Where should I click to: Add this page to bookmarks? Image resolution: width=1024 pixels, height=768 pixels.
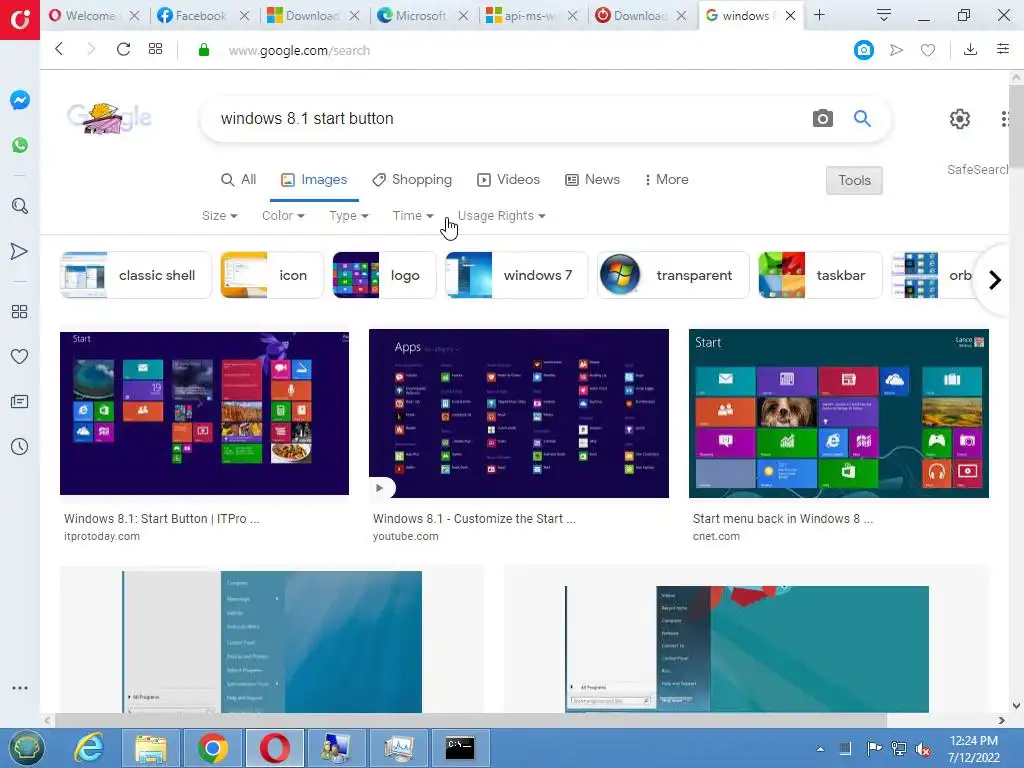click(927, 50)
